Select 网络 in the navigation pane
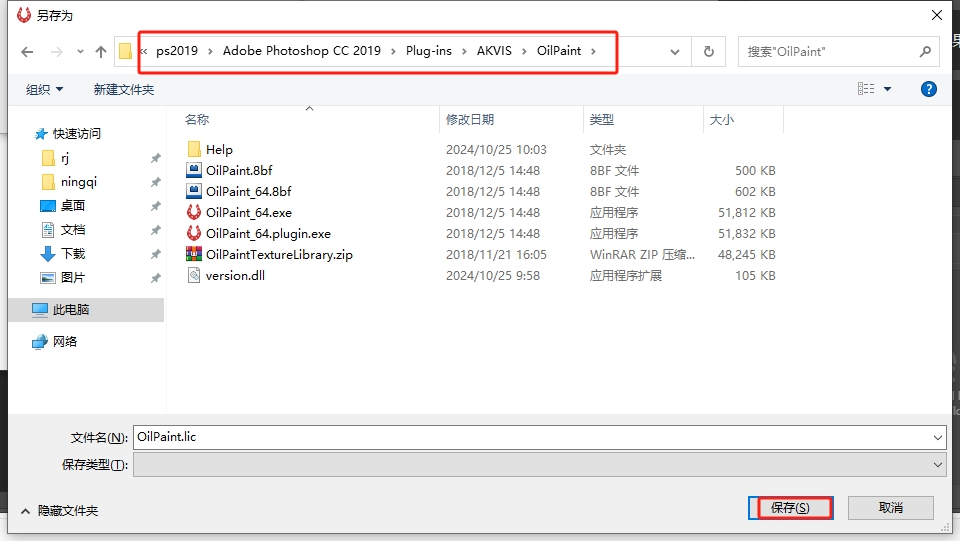This screenshot has width=960, height=541. tap(65, 341)
